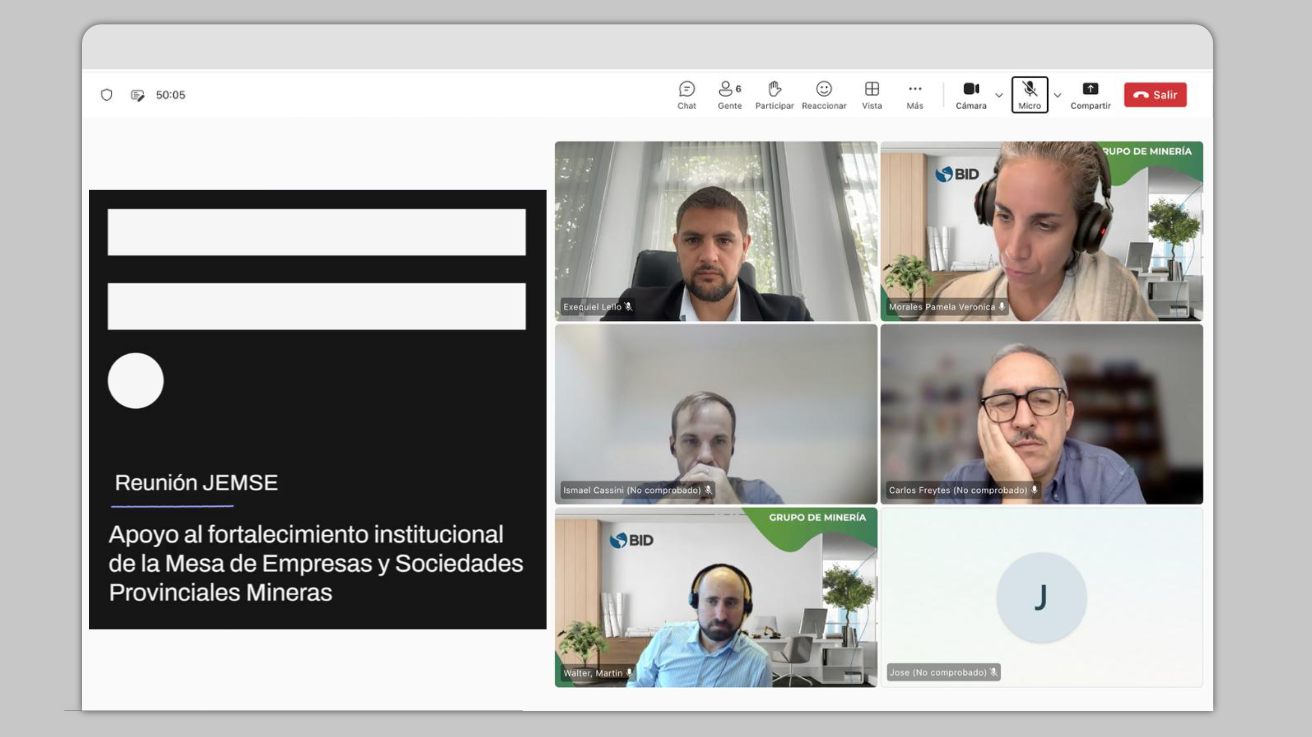The image size is (1312, 737).
Task: Leave the meeting with Salir button
Action: click(x=1155, y=95)
